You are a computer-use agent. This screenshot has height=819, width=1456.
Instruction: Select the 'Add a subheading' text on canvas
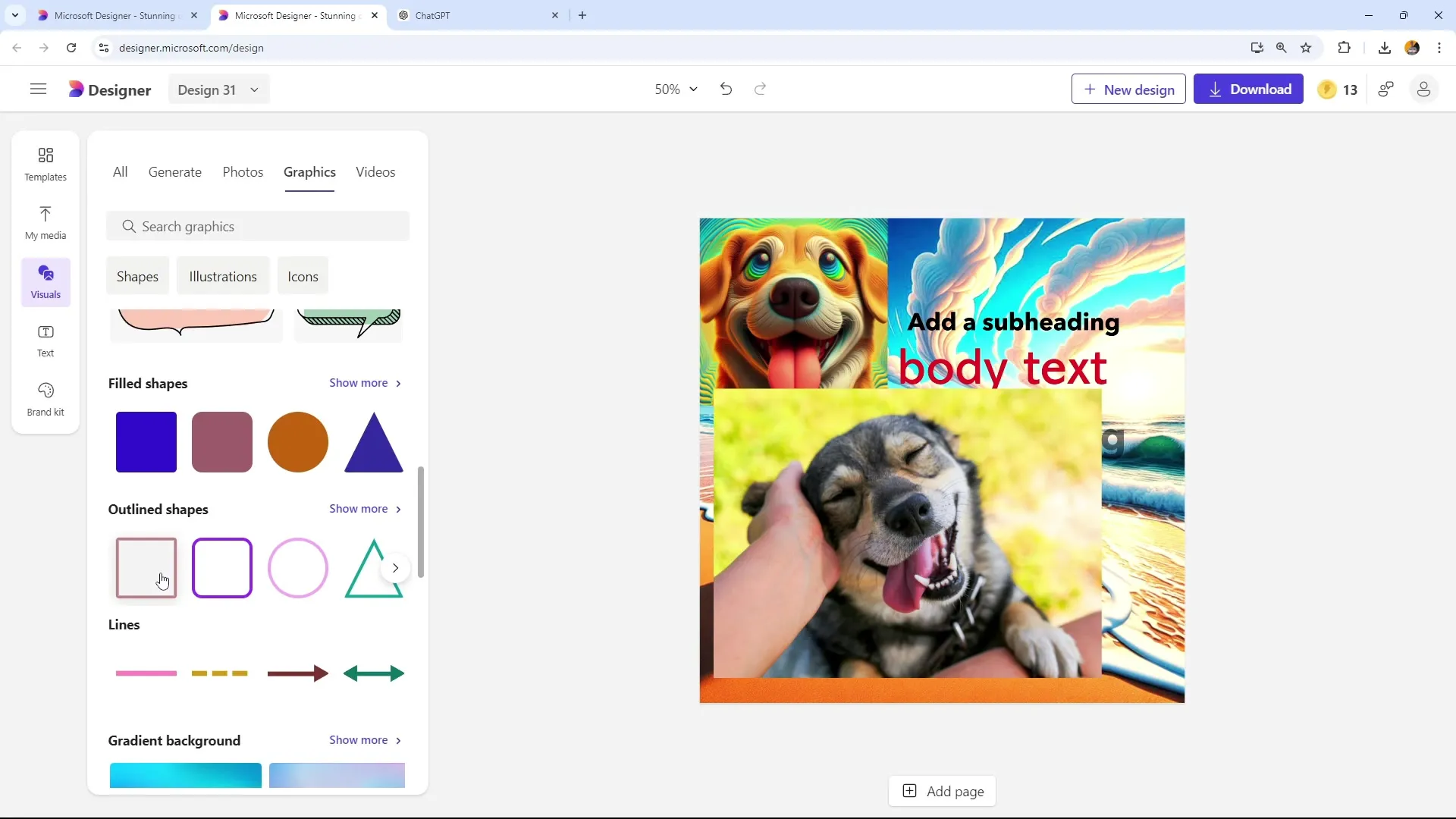pos(1013,322)
